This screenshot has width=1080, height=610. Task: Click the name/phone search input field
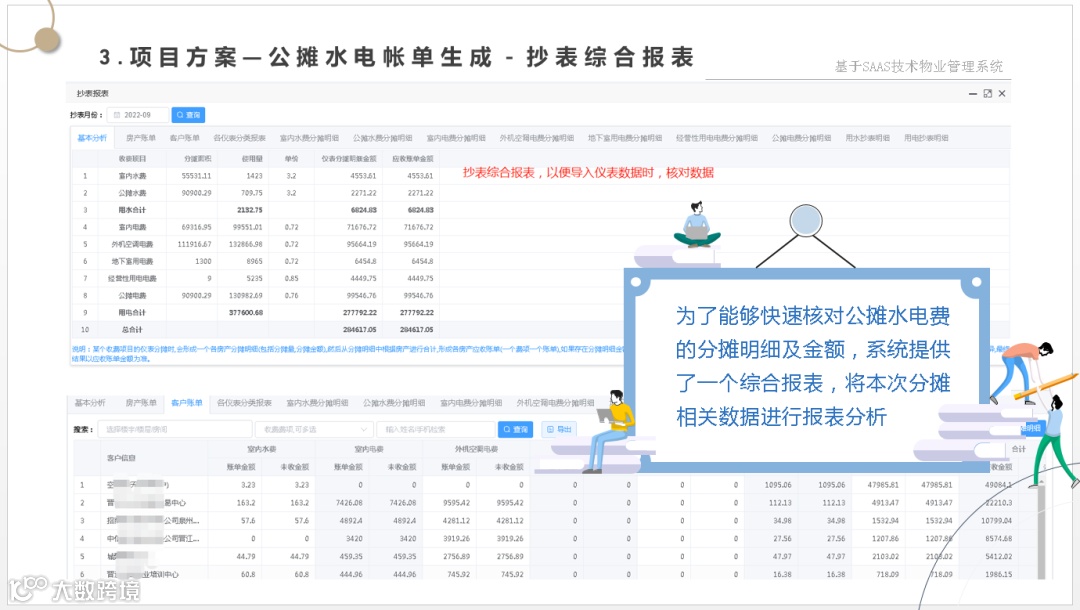click(x=435, y=429)
